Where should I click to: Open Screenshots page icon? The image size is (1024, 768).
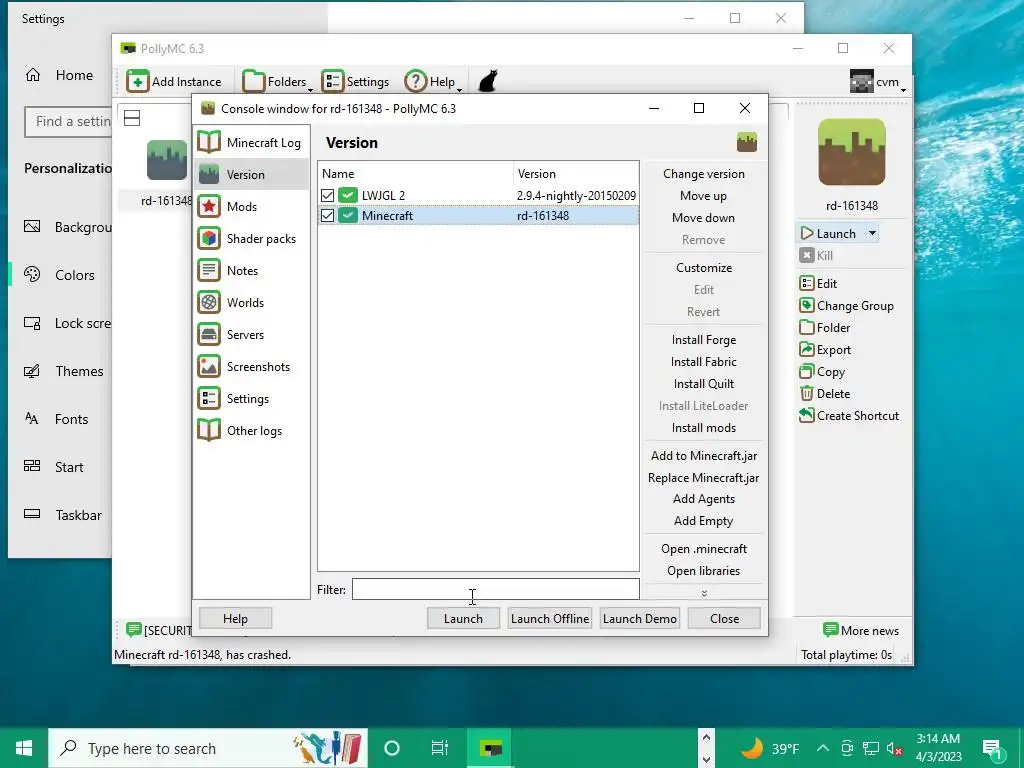point(209,366)
